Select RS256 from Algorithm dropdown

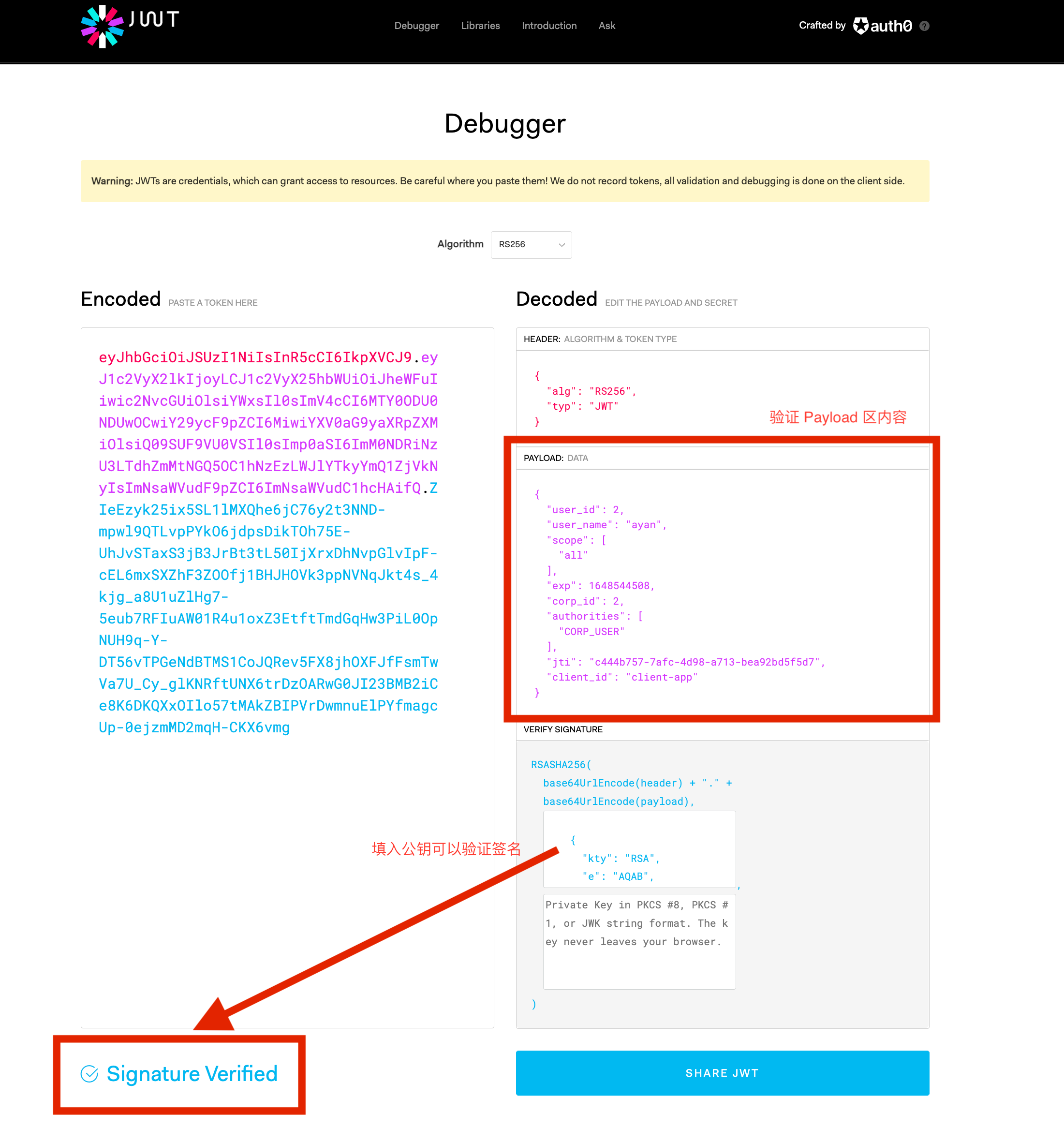pyautogui.click(x=530, y=243)
